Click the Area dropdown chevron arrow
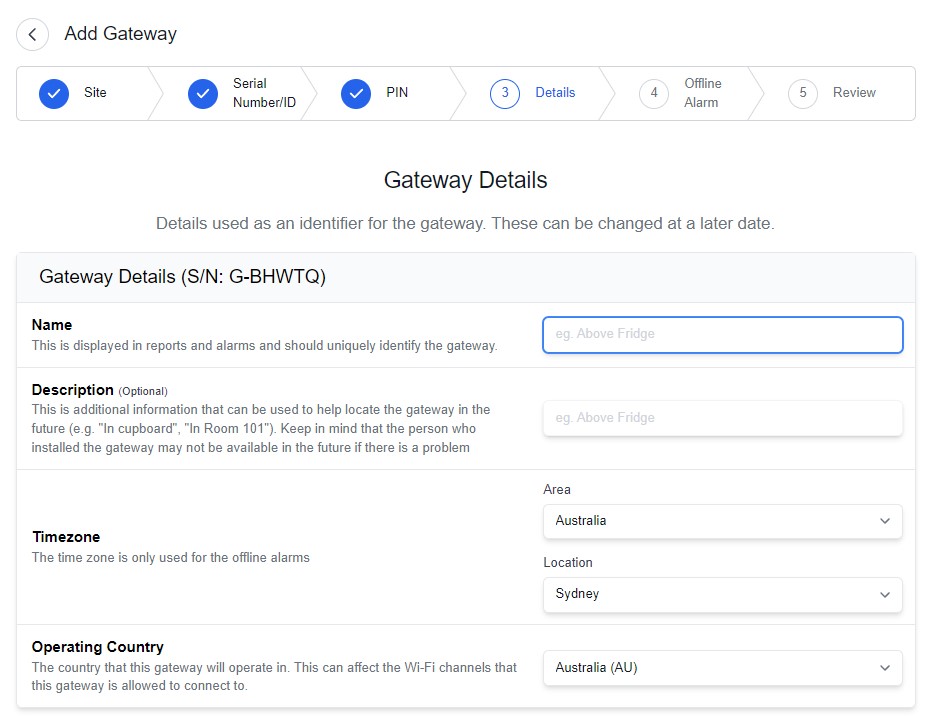Screen dimensions: 932x716 (885, 521)
